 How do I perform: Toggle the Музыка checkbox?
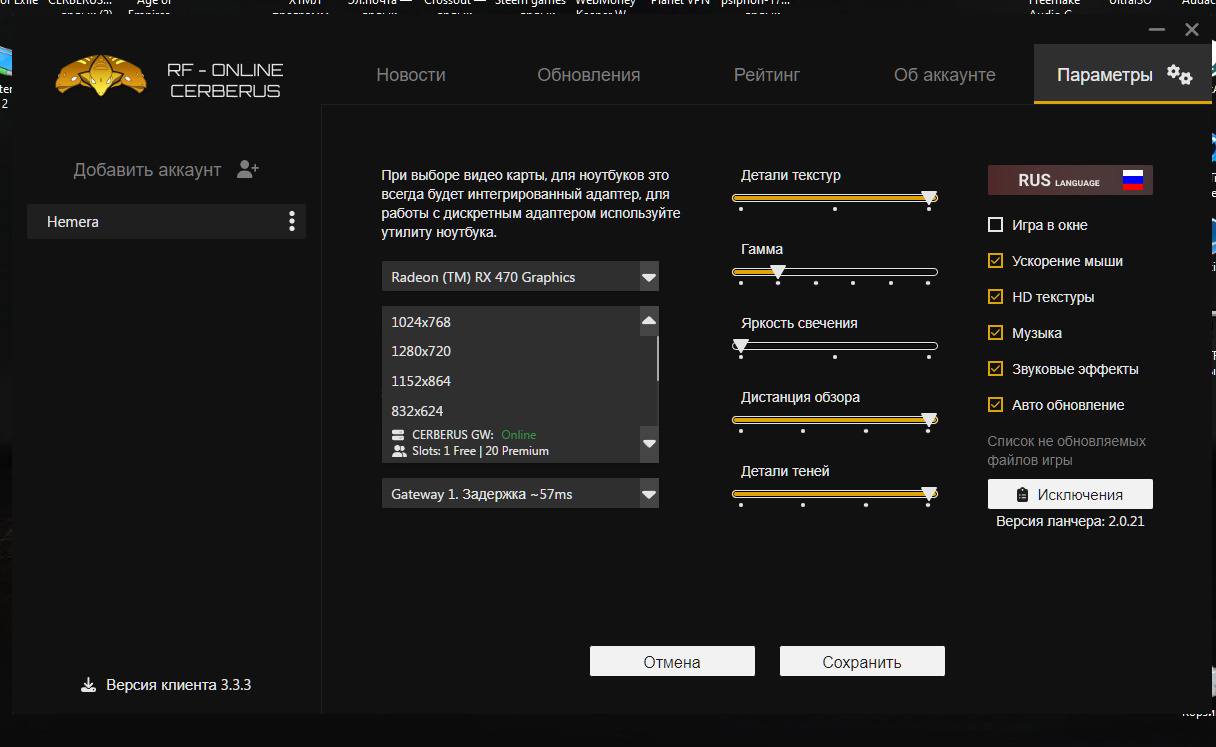tap(995, 333)
